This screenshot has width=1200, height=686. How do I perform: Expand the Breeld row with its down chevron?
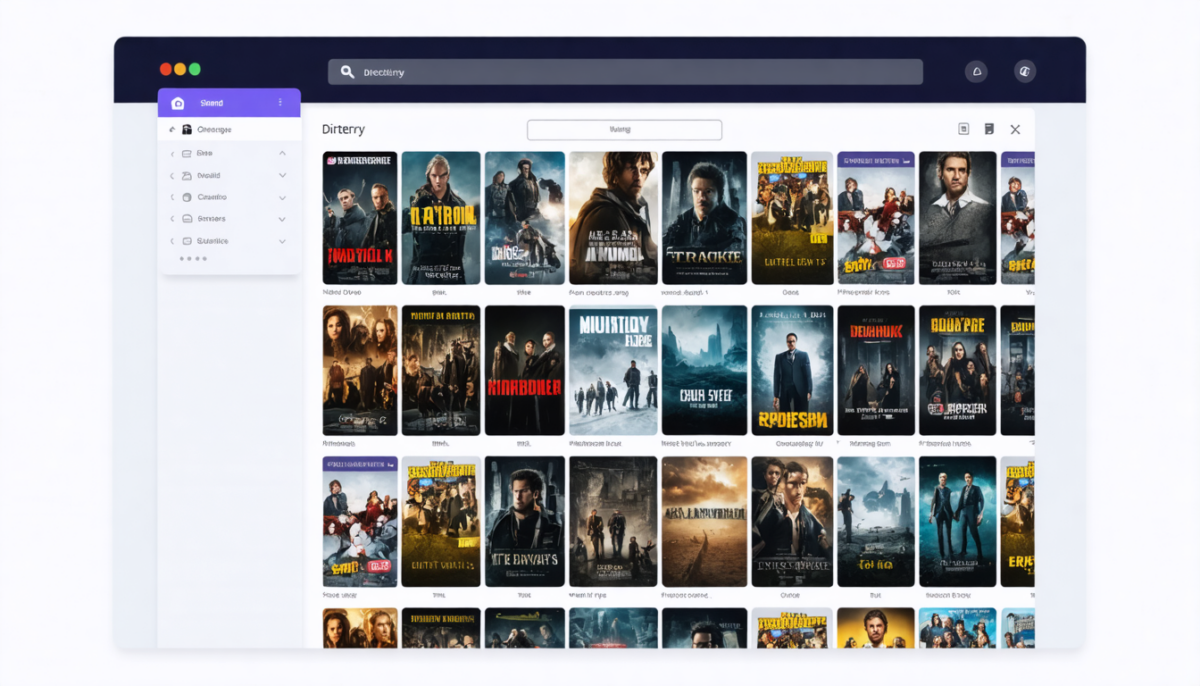[x=282, y=175]
